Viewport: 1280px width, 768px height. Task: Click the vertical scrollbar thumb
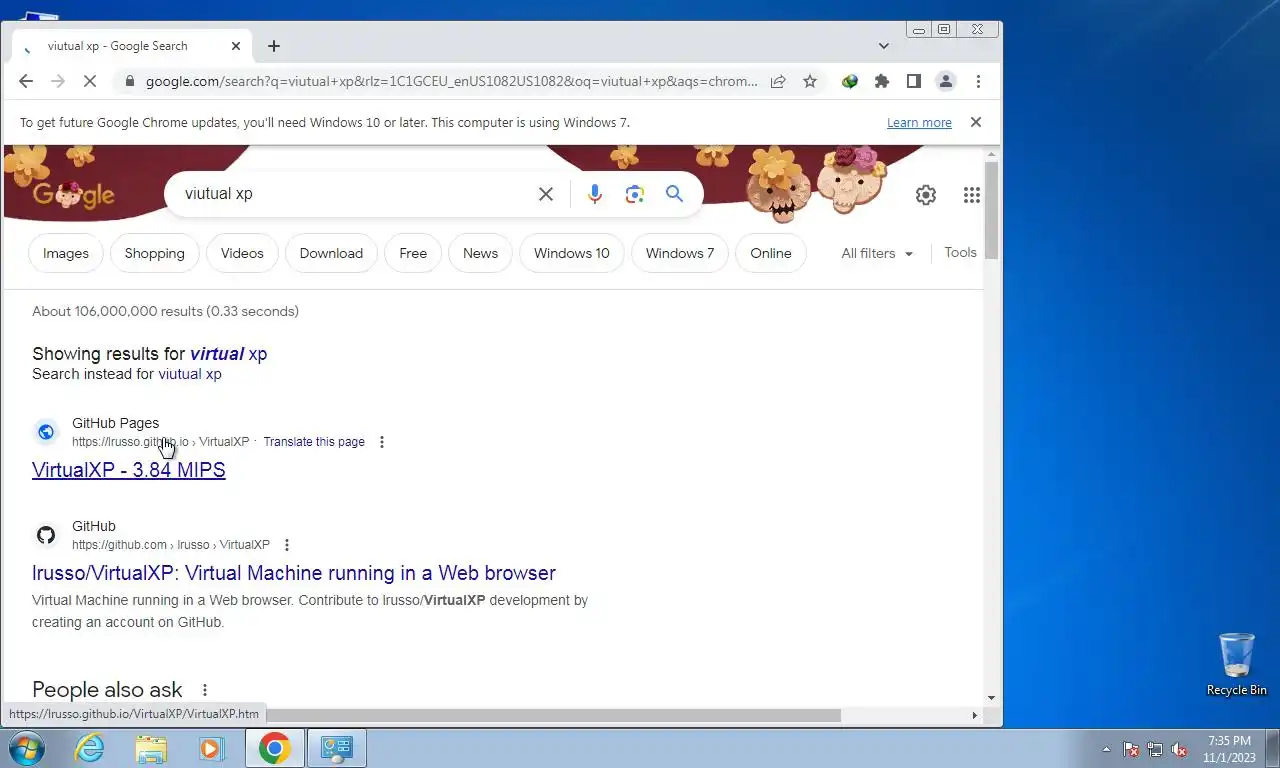[x=992, y=210]
